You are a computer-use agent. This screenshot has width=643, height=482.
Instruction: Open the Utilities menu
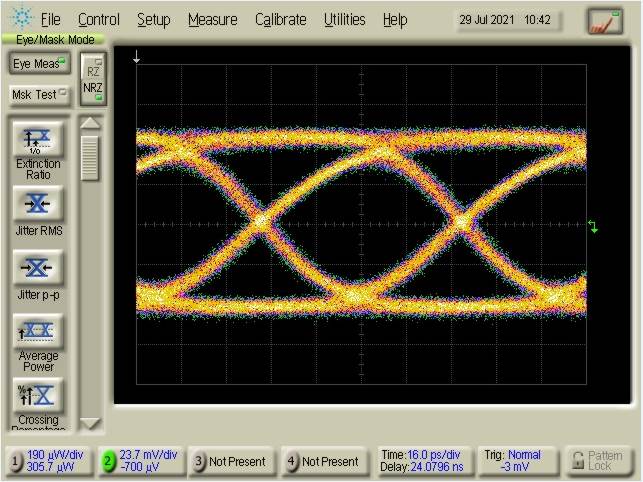coord(345,20)
